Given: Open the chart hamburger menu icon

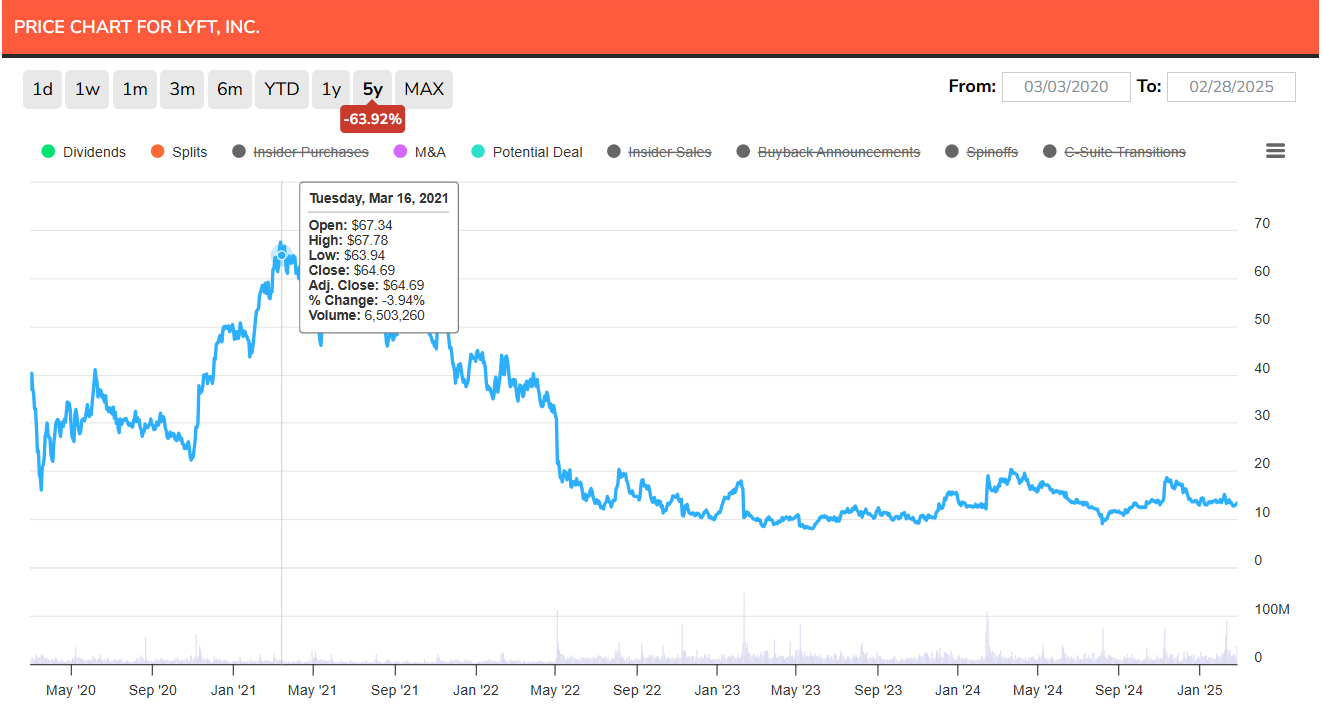Looking at the screenshot, I should click(x=1275, y=151).
